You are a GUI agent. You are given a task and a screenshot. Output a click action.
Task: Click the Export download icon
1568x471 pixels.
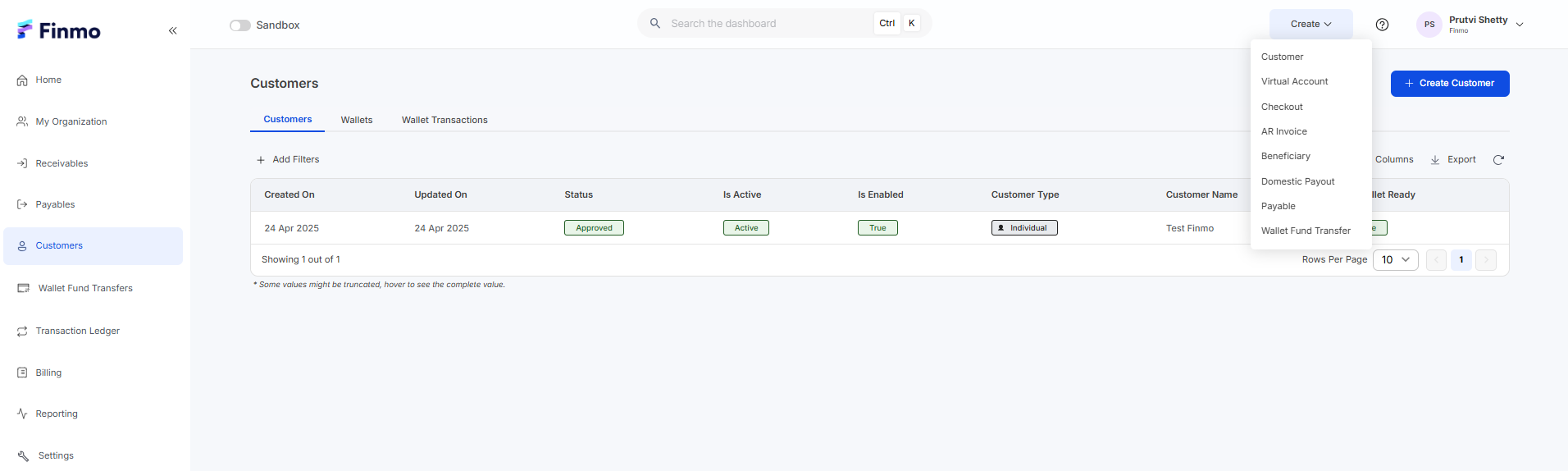coord(1435,160)
